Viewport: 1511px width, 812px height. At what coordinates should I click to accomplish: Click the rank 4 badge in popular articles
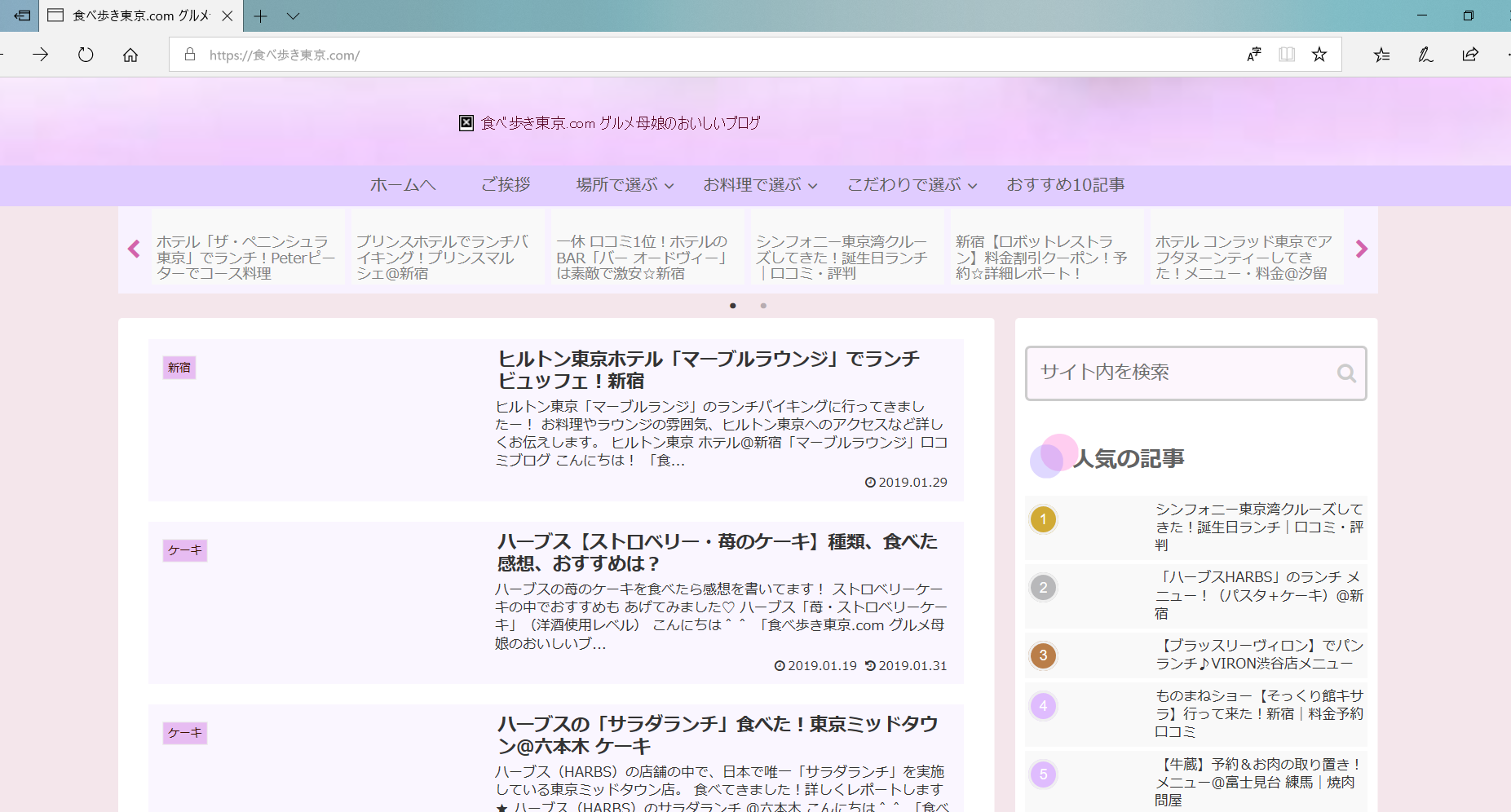1043,706
